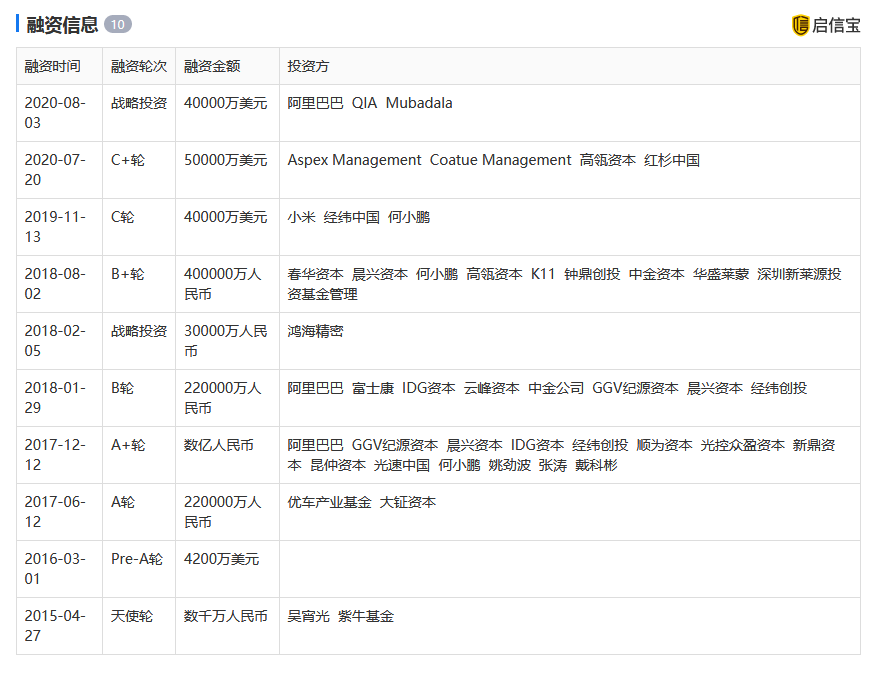
Task: Open 钟鼎创投 investor link
Action: [x=592, y=274]
